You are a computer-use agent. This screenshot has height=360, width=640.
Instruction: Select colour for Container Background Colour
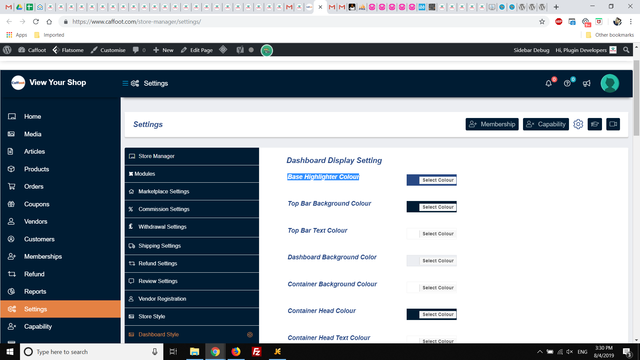point(431,288)
